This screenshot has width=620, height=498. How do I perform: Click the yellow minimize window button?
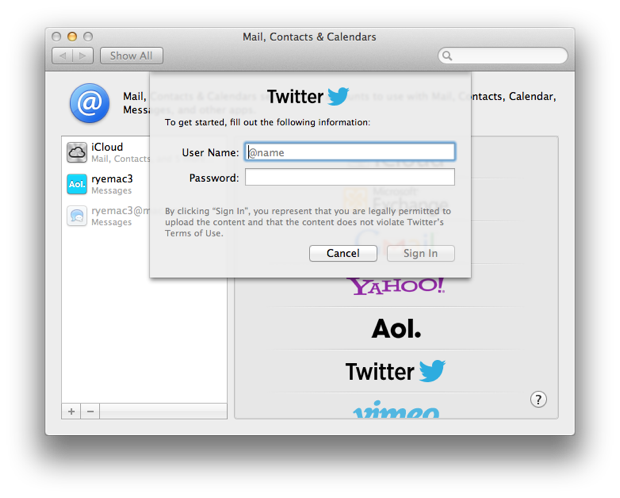coord(72,37)
